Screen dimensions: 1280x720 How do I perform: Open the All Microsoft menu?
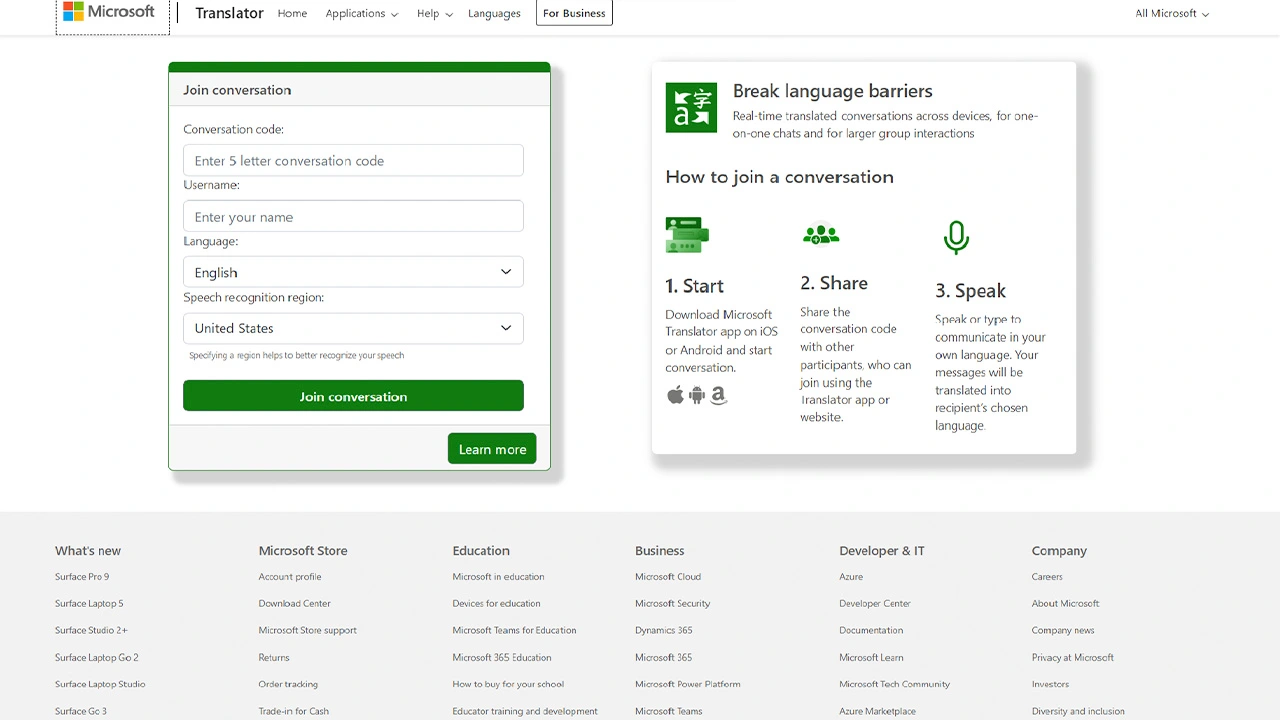pyautogui.click(x=1172, y=14)
